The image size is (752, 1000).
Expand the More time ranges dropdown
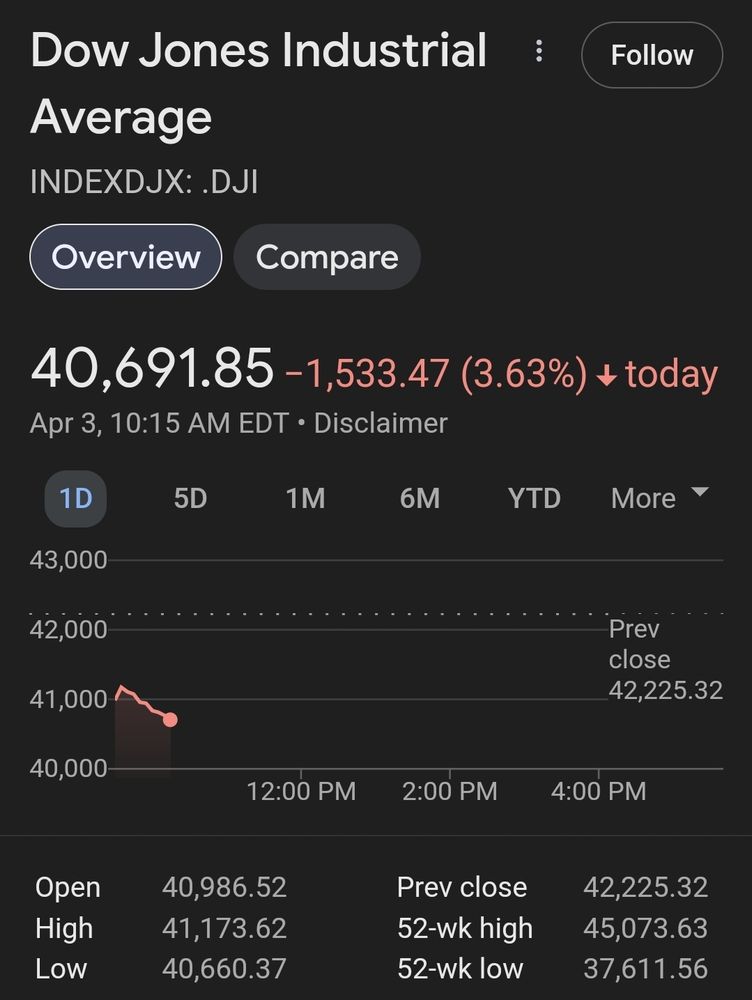[x=660, y=498]
